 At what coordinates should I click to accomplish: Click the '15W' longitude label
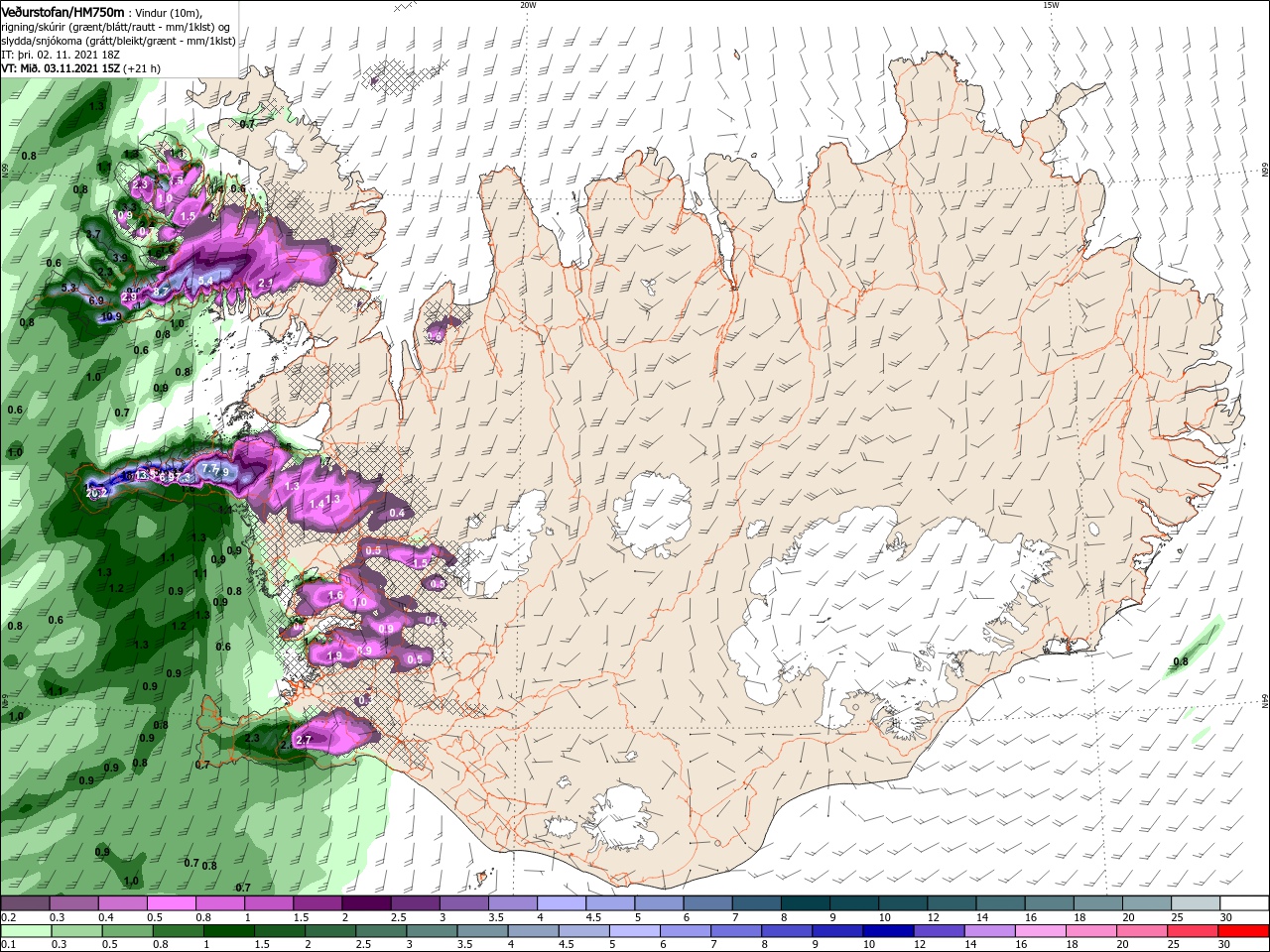(x=1051, y=5)
